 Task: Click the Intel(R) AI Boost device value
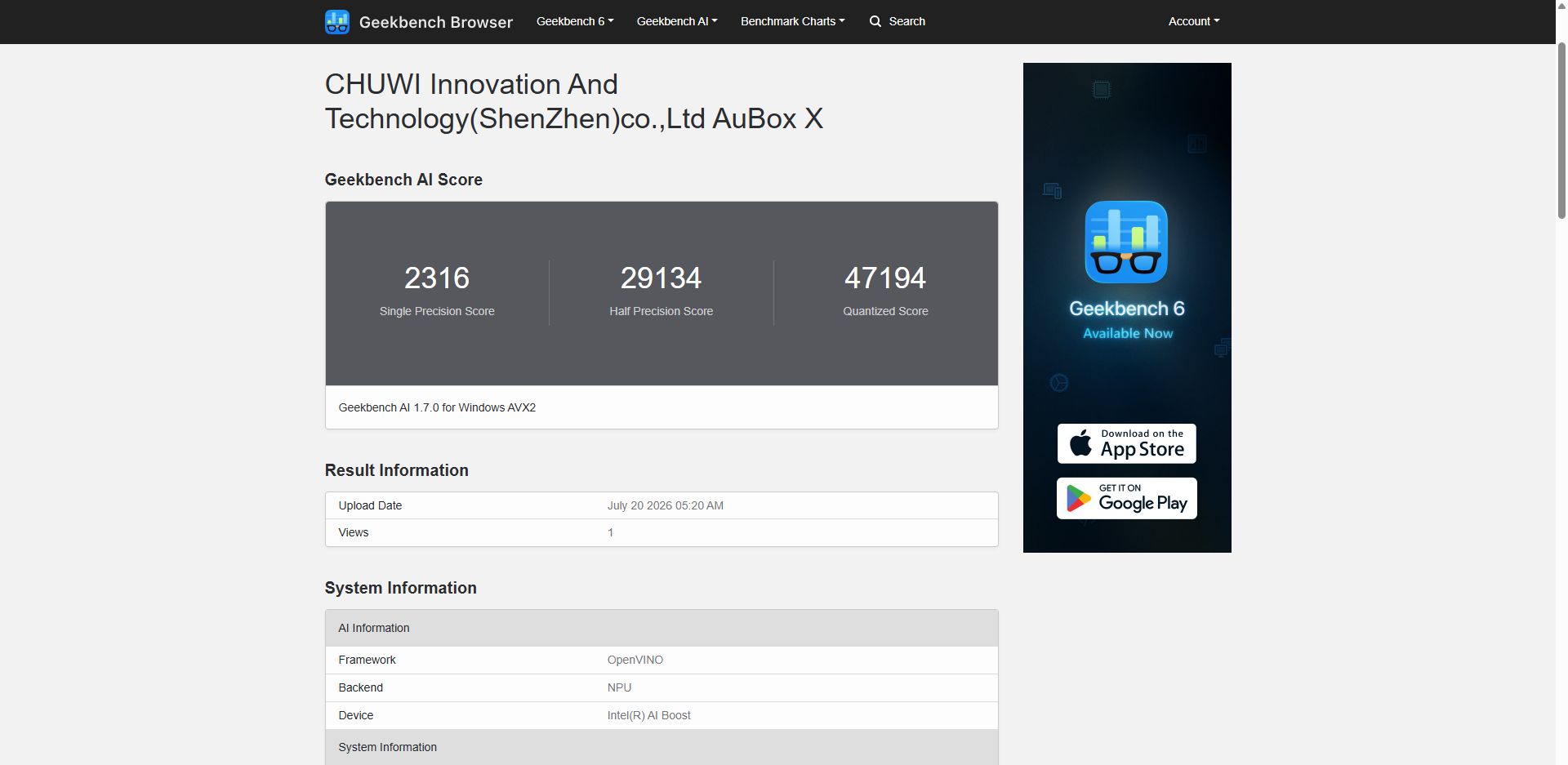(x=649, y=715)
